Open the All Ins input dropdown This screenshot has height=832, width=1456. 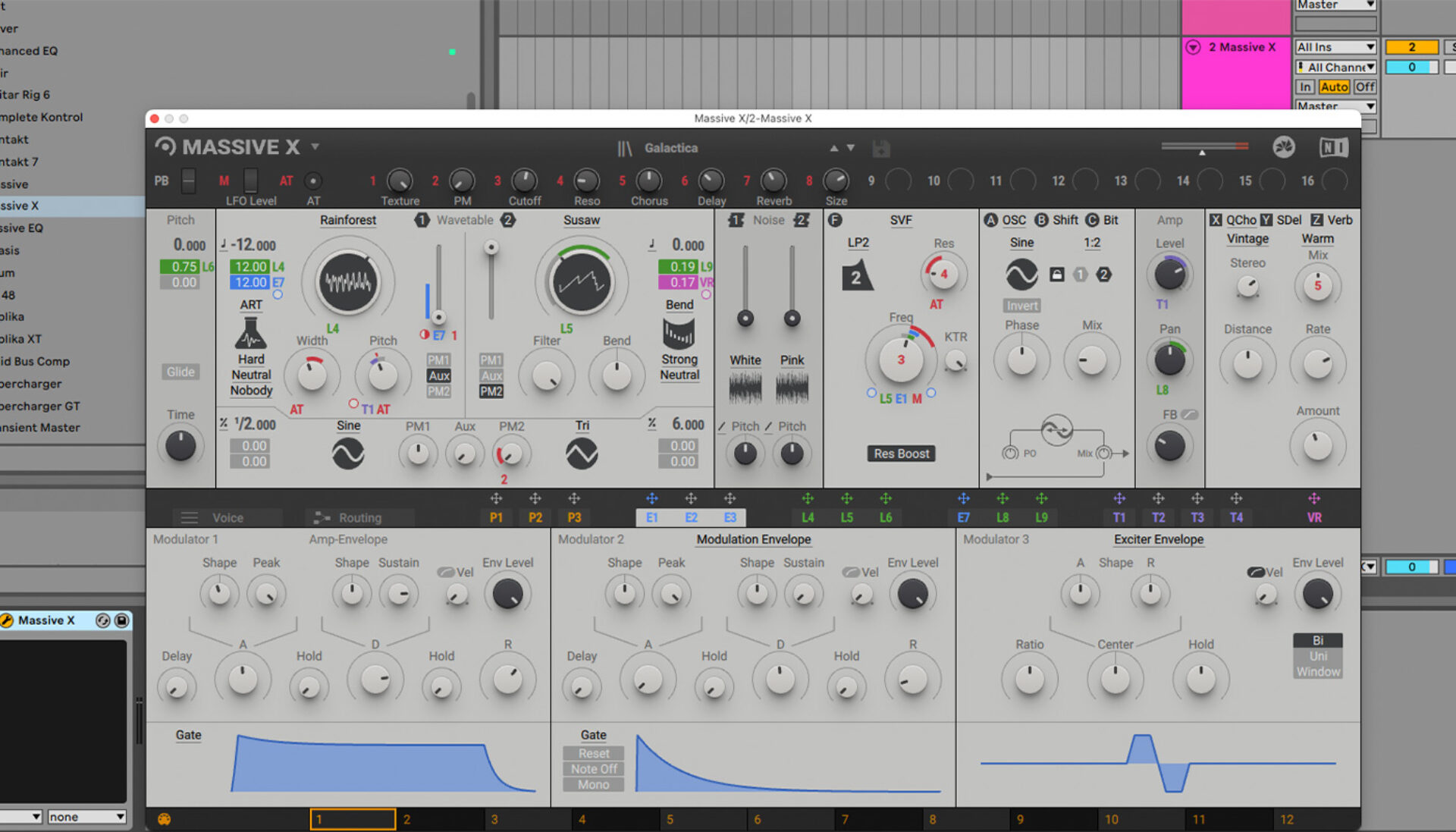pyautogui.click(x=1335, y=46)
